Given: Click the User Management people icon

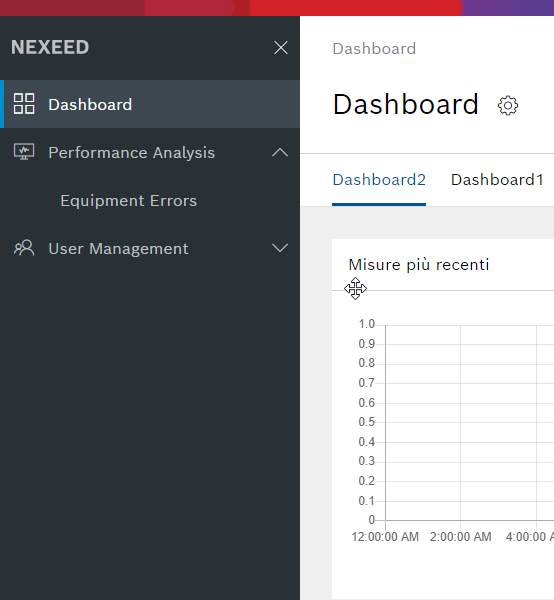Looking at the screenshot, I should pyautogui.click(x=24, y=248).
